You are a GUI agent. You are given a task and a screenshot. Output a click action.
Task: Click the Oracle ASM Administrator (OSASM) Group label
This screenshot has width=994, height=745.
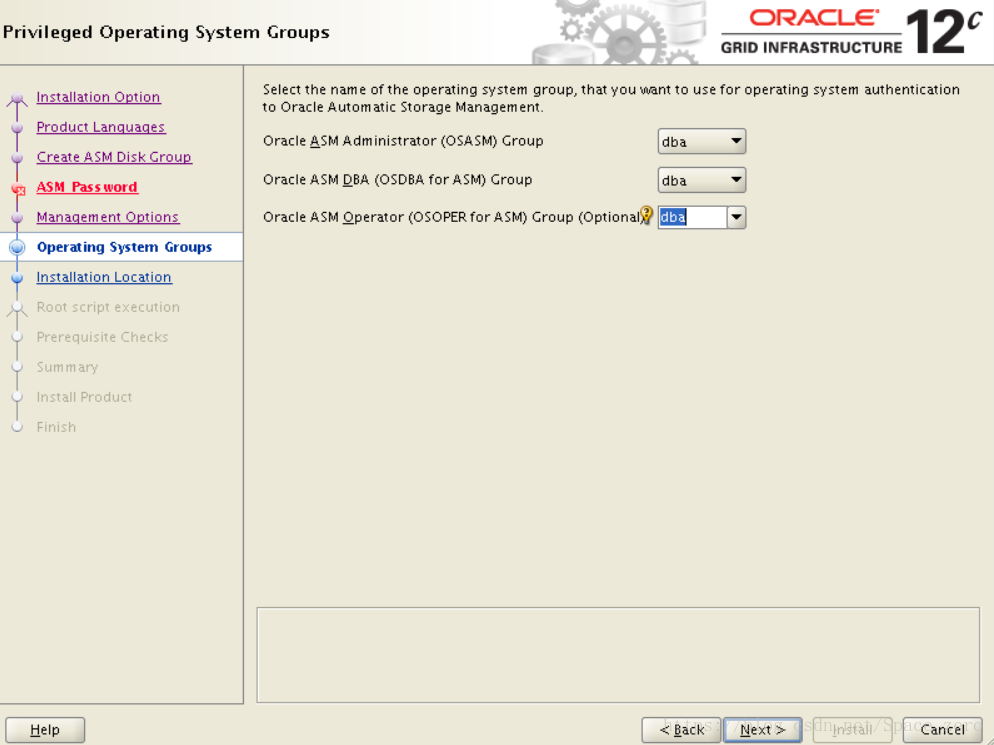click(403, 141)
